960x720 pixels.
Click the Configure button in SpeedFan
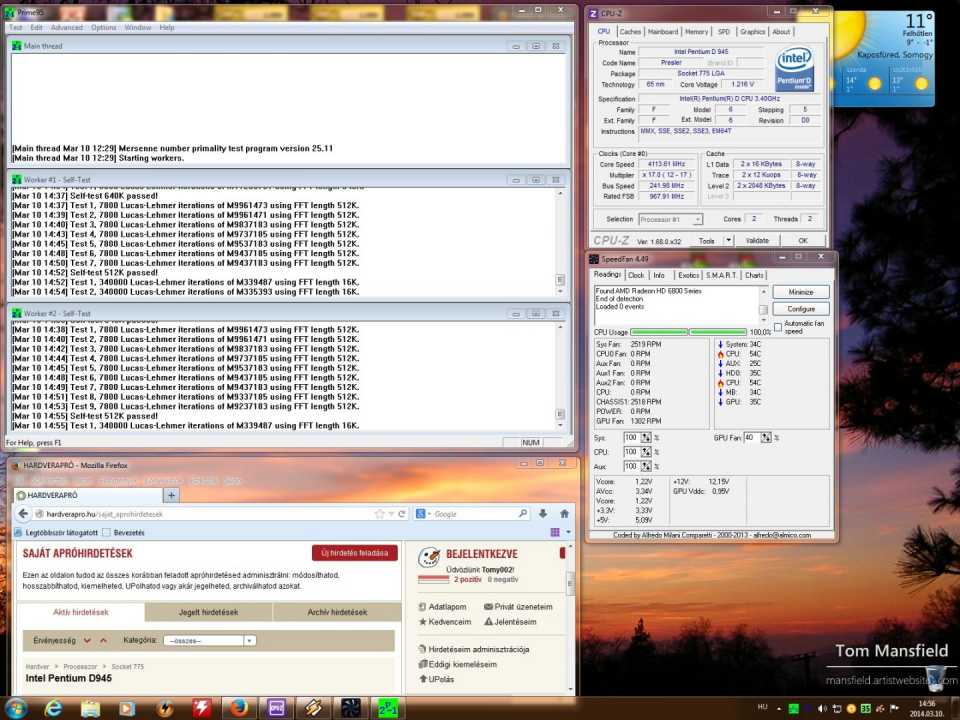click(x=801, y=309)
